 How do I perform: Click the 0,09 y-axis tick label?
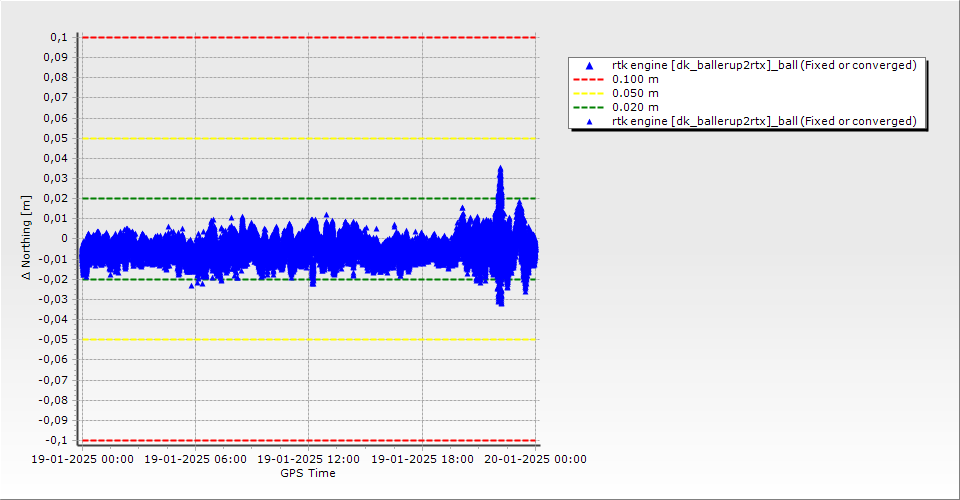coord(56,58)
